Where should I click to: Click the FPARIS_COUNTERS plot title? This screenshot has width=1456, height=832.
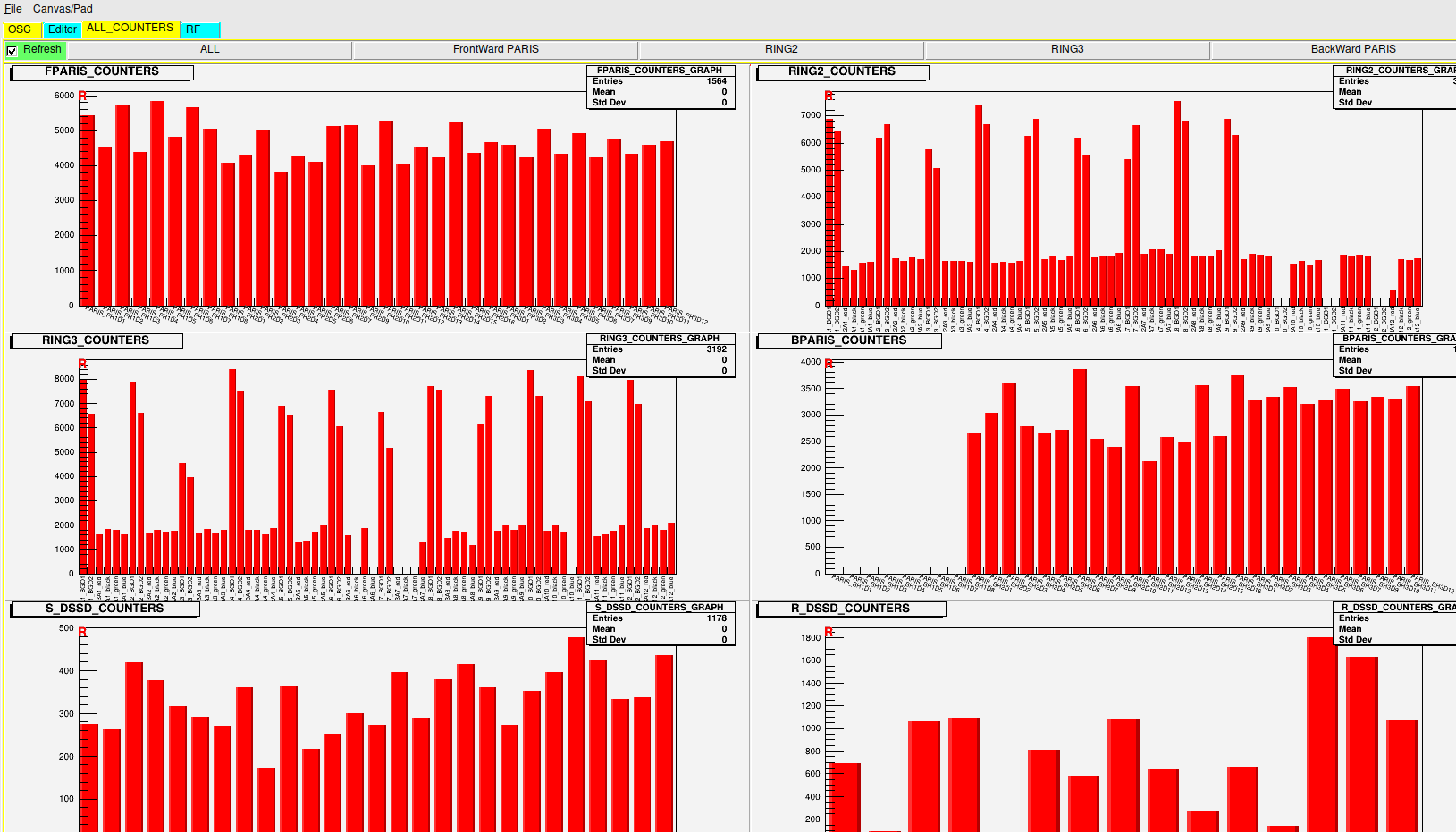pyautogui.click(x=102, y=71)
